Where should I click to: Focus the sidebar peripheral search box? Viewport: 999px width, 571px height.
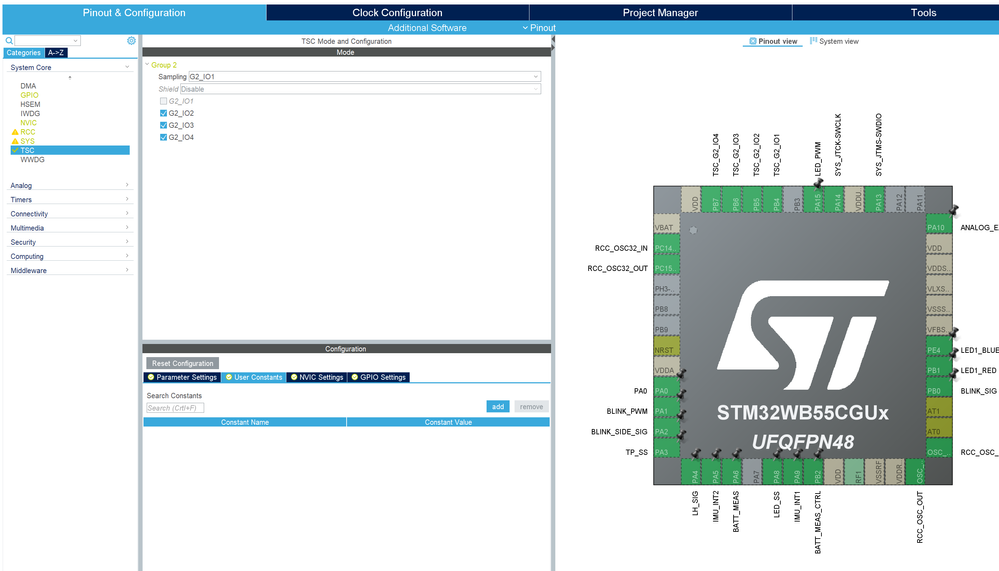(48, 41)
